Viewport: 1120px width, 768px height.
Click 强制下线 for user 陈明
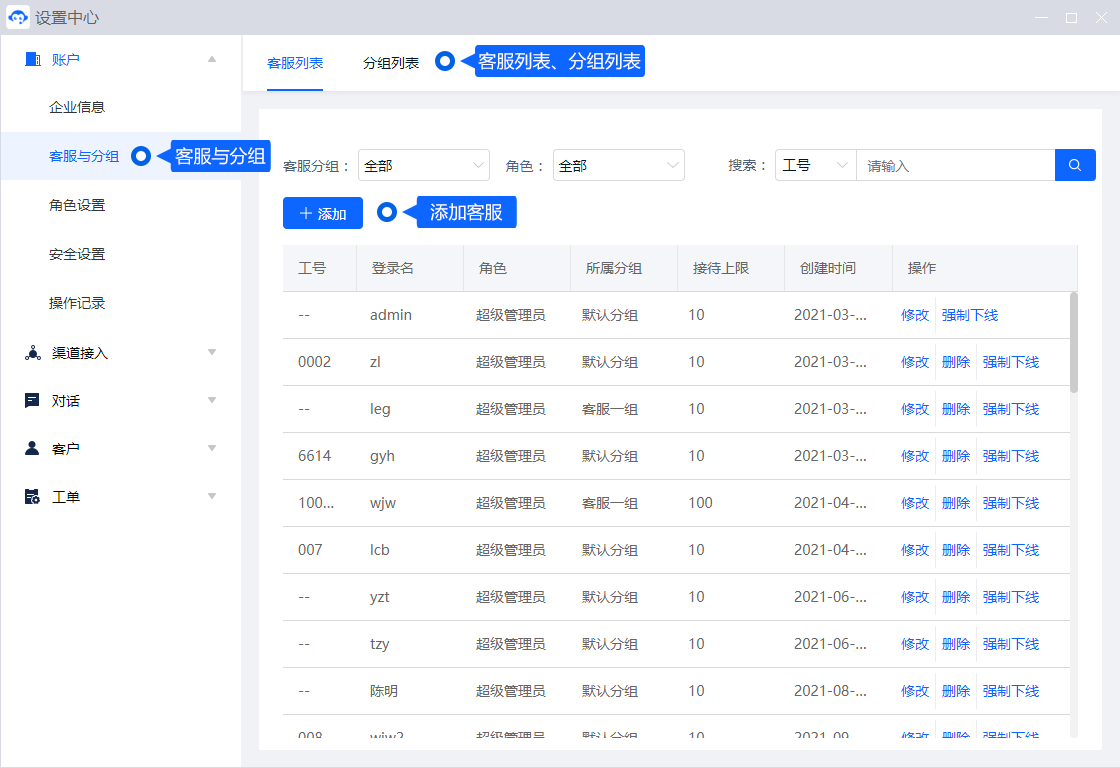(1011, 691)
